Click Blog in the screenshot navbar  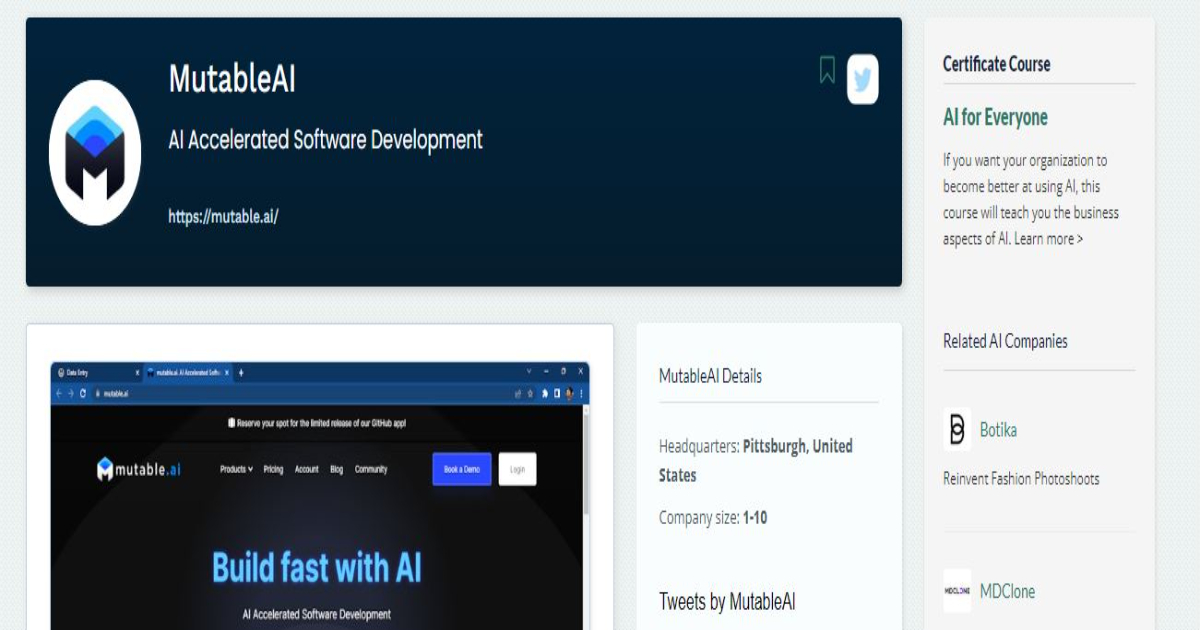tap(337, 469)
